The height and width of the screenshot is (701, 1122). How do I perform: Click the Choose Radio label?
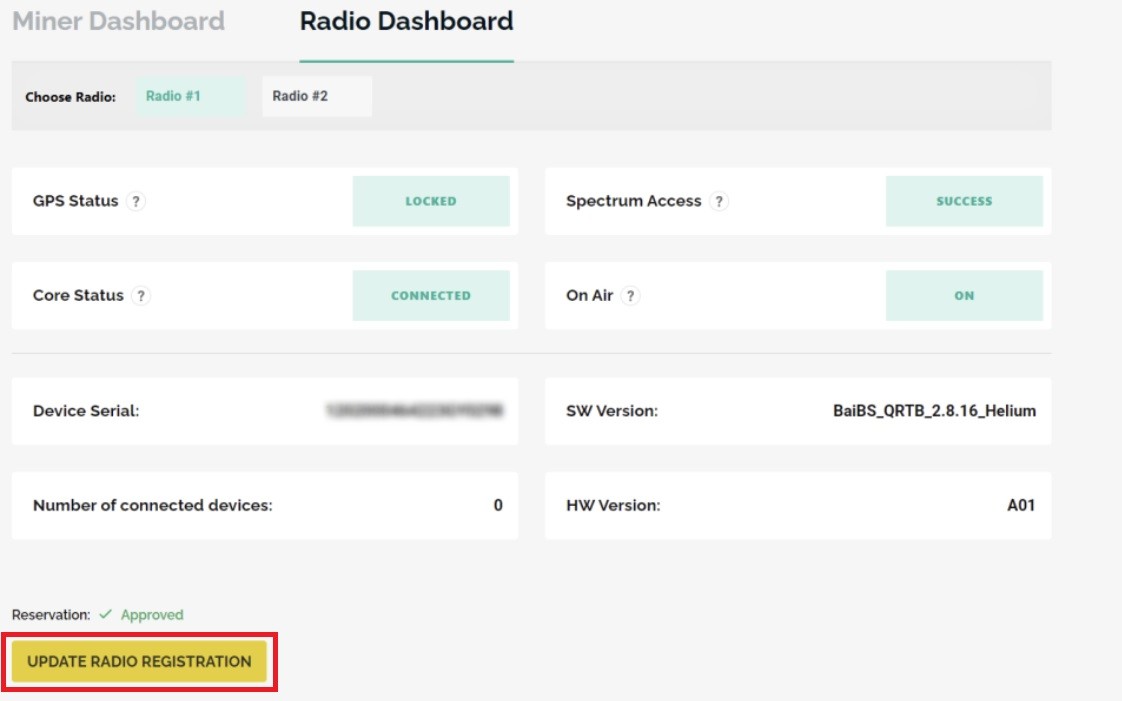point(70,98)
